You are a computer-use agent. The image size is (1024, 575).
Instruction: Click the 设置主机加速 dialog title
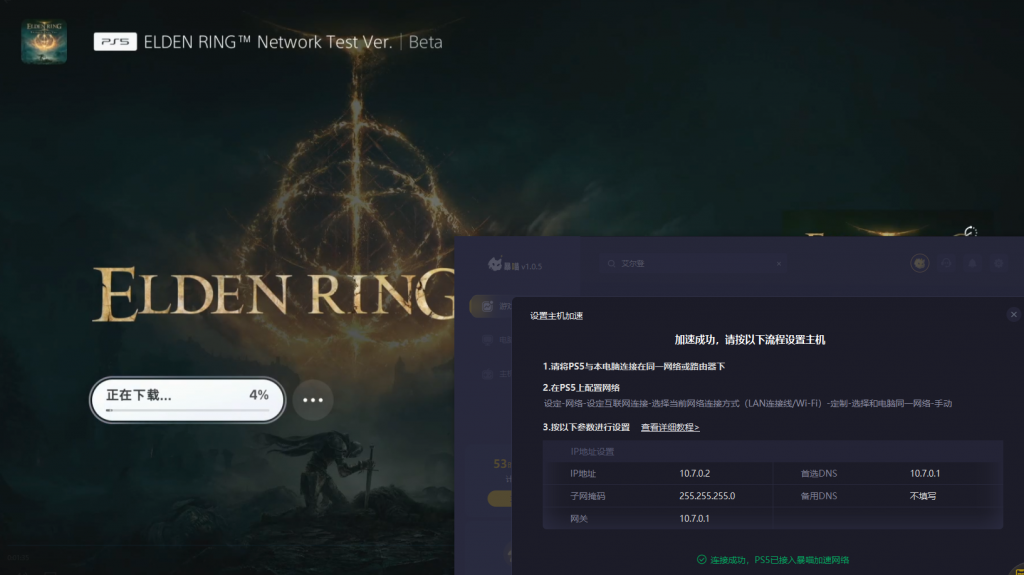click(556, 316)
